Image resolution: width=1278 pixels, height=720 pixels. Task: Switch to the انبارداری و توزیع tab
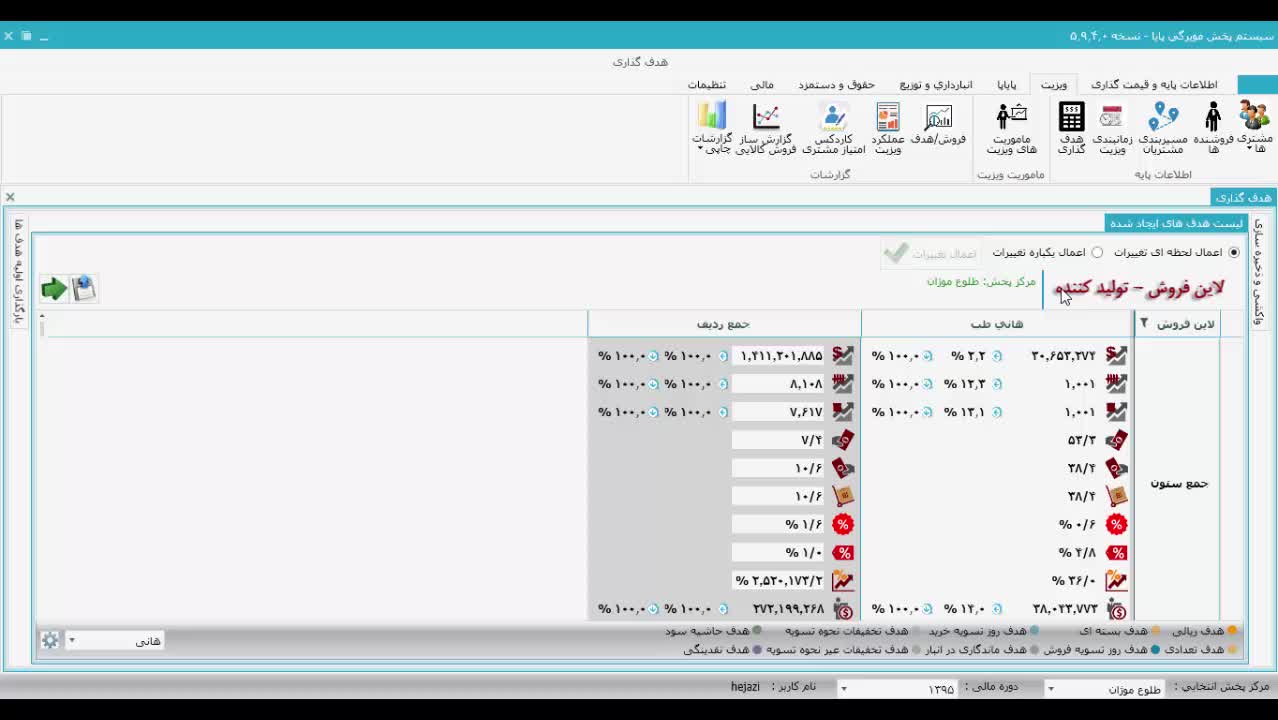(x=935, y=85)
